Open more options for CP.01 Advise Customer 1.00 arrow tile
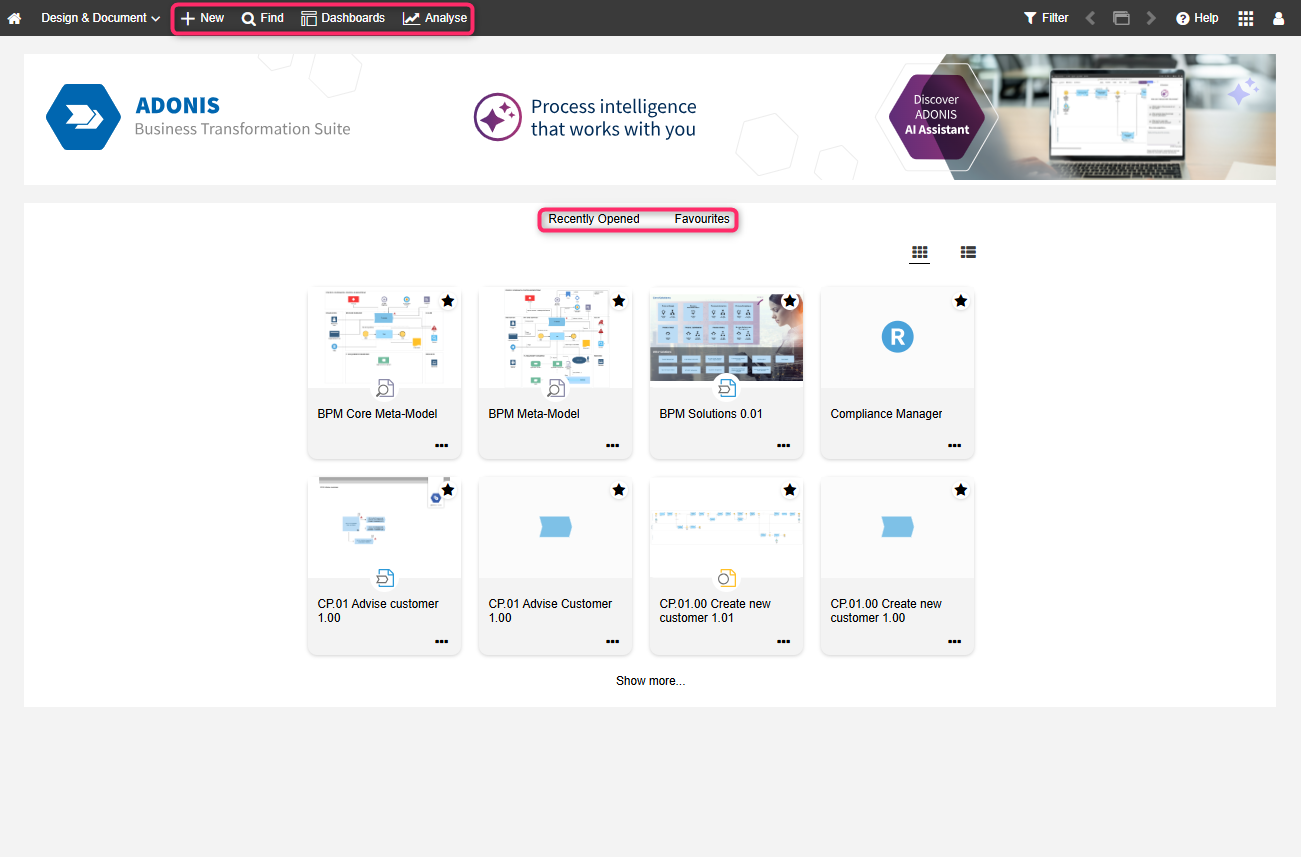The height and width of the screenshot is (858, 1302). tap(613, 641)
